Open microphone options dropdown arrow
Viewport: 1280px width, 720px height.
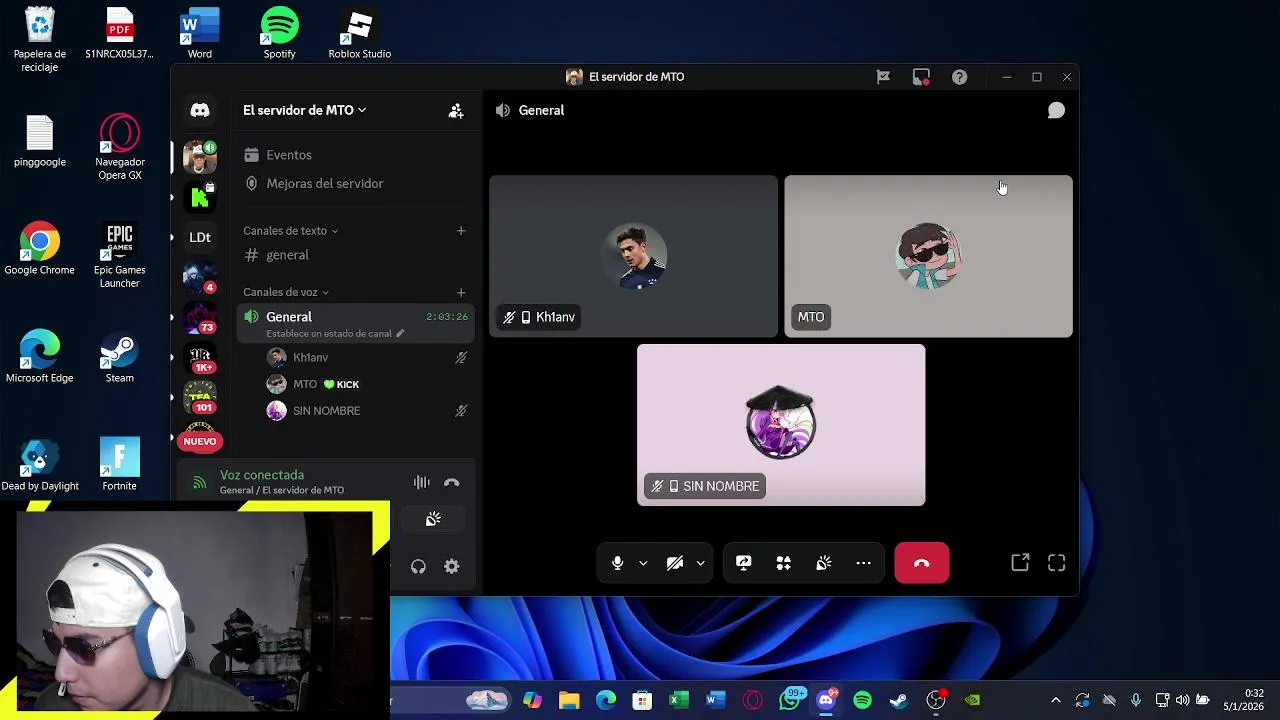pos(643,563)
